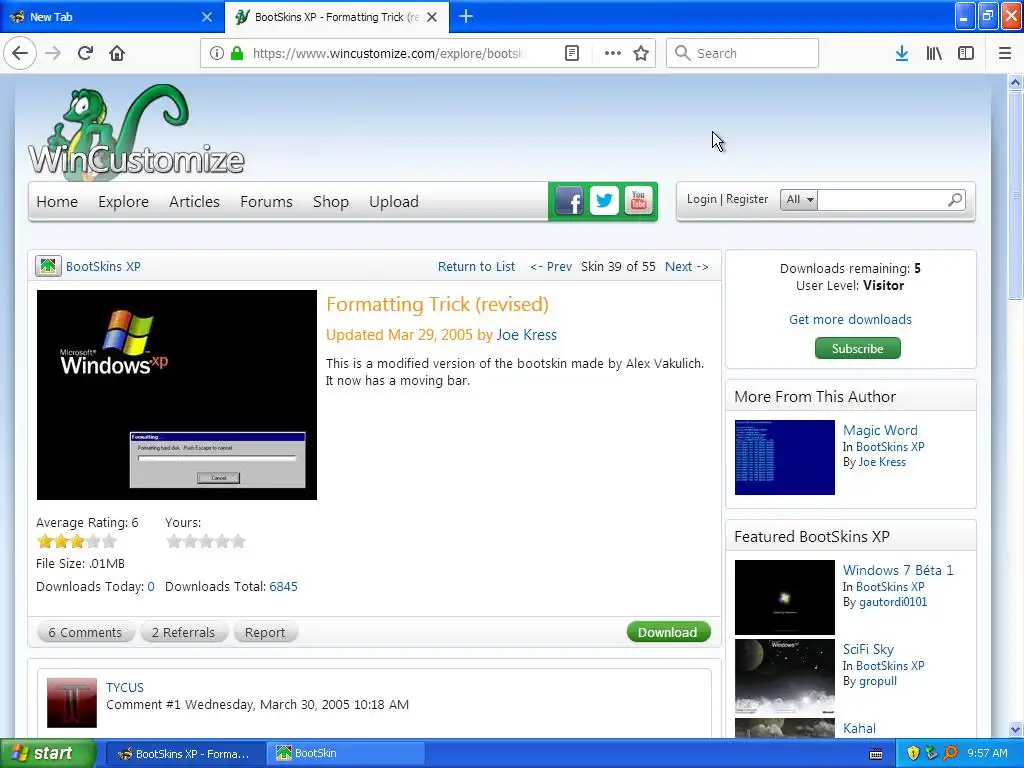Click the Login link
The width and height of the screenshot is (1024, 768).
click(701, 199)
